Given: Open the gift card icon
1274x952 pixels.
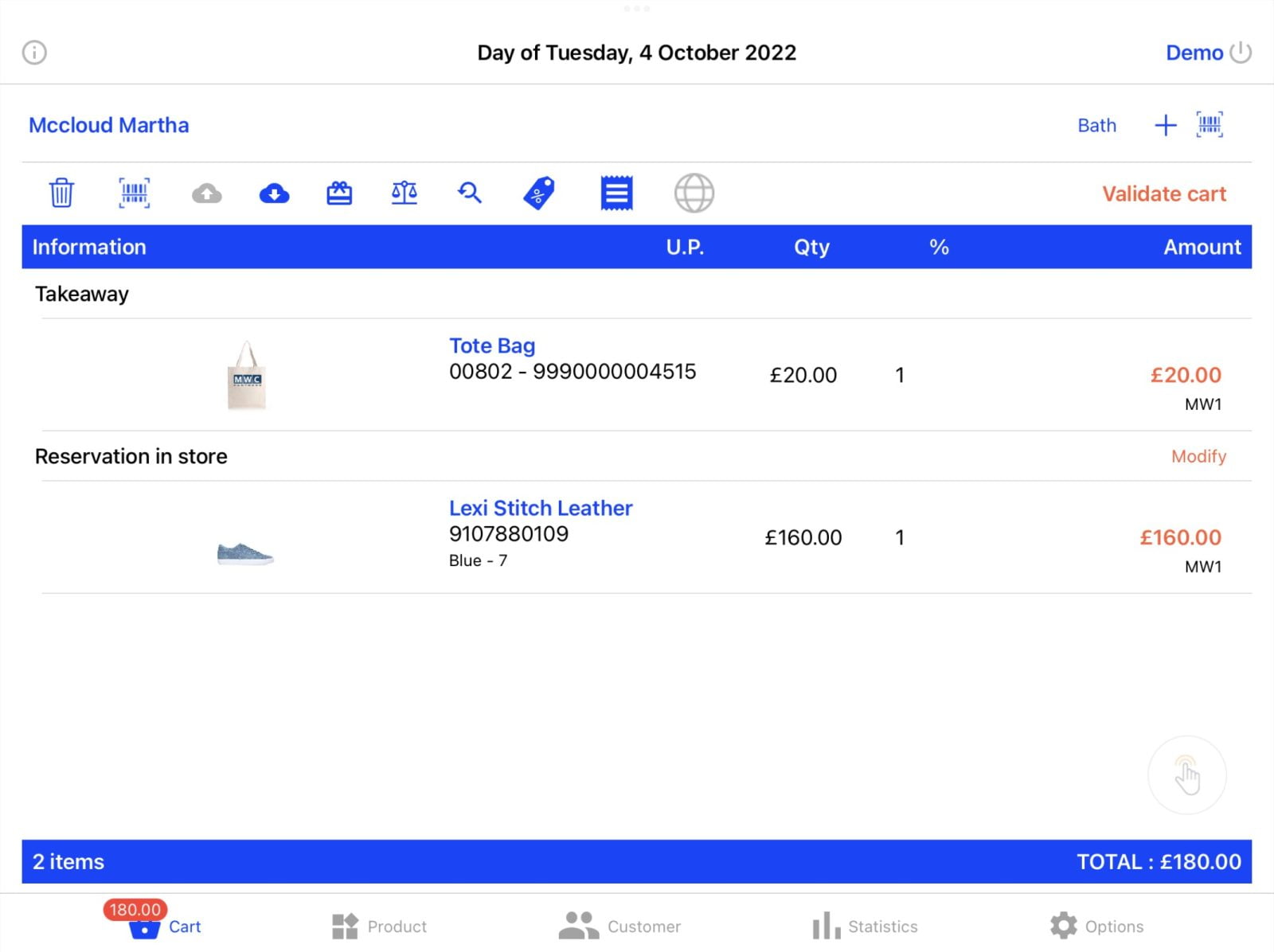Looking at the screenshot, I should point(339,193).
